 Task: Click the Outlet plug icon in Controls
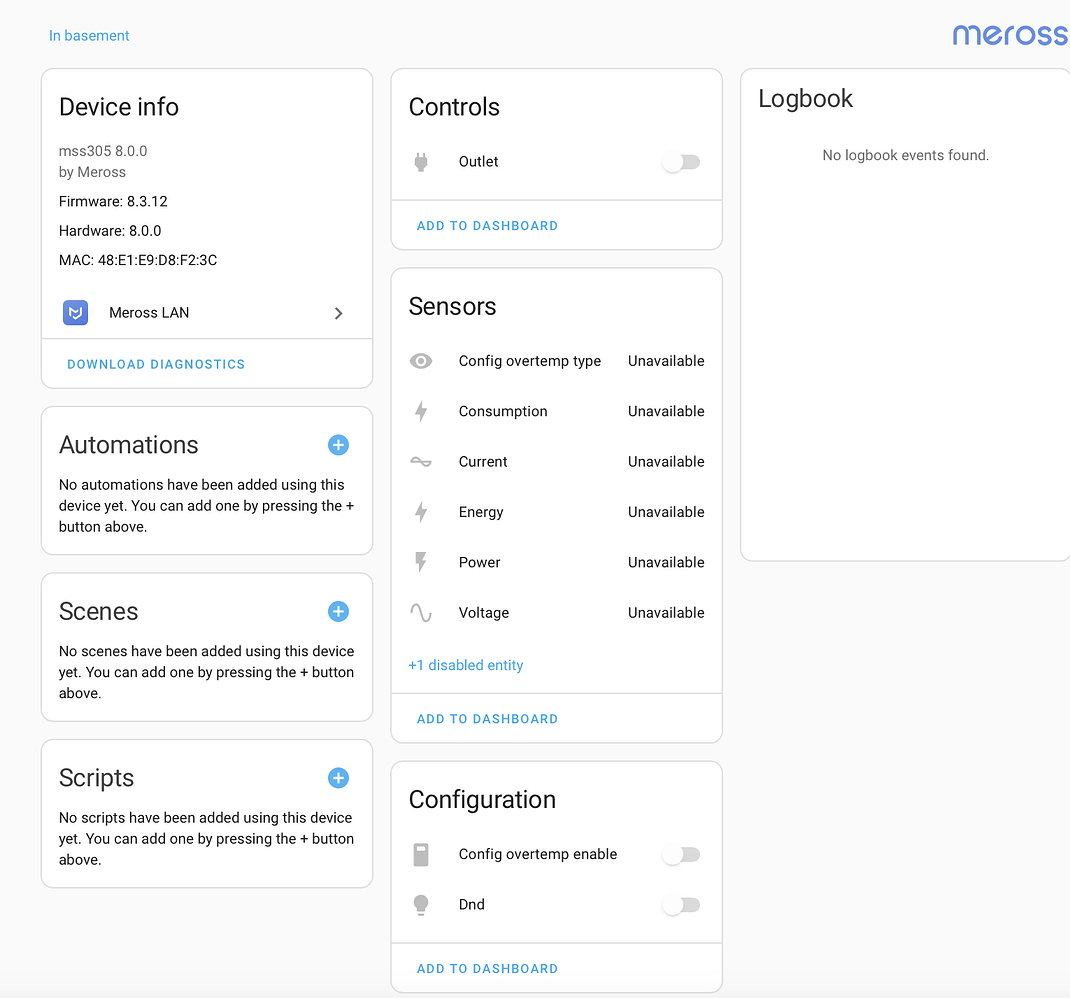coord(421,161)
